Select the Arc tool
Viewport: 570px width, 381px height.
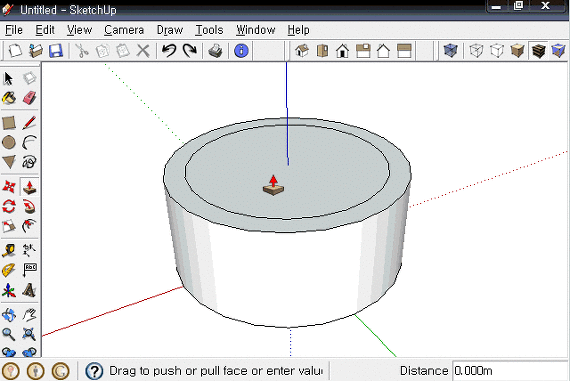(x=29, y=142)
